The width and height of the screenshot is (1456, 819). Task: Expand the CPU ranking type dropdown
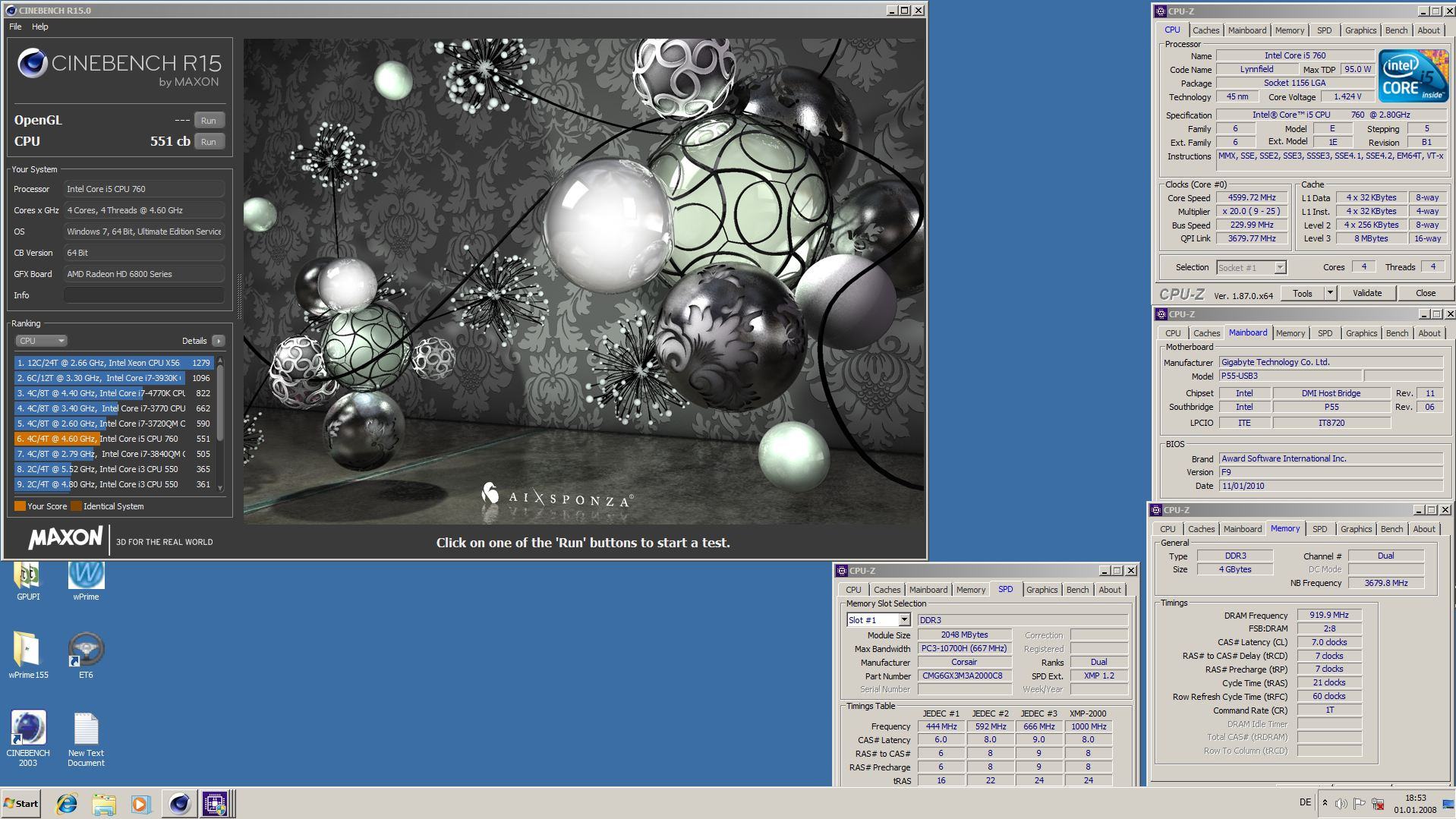click(x=41, y=341)
